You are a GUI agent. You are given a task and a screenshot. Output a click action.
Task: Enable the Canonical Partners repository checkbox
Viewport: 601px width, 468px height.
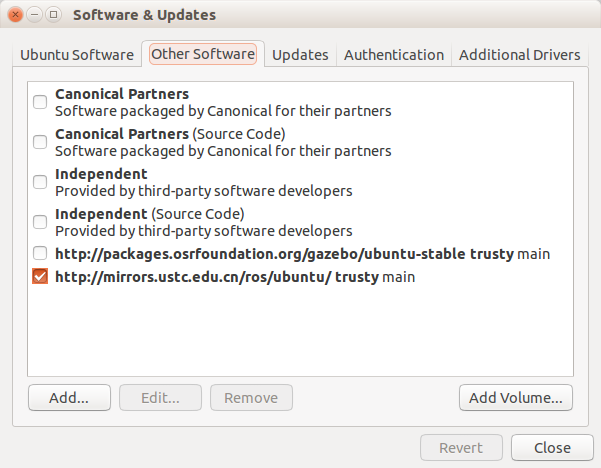(40, 102)
